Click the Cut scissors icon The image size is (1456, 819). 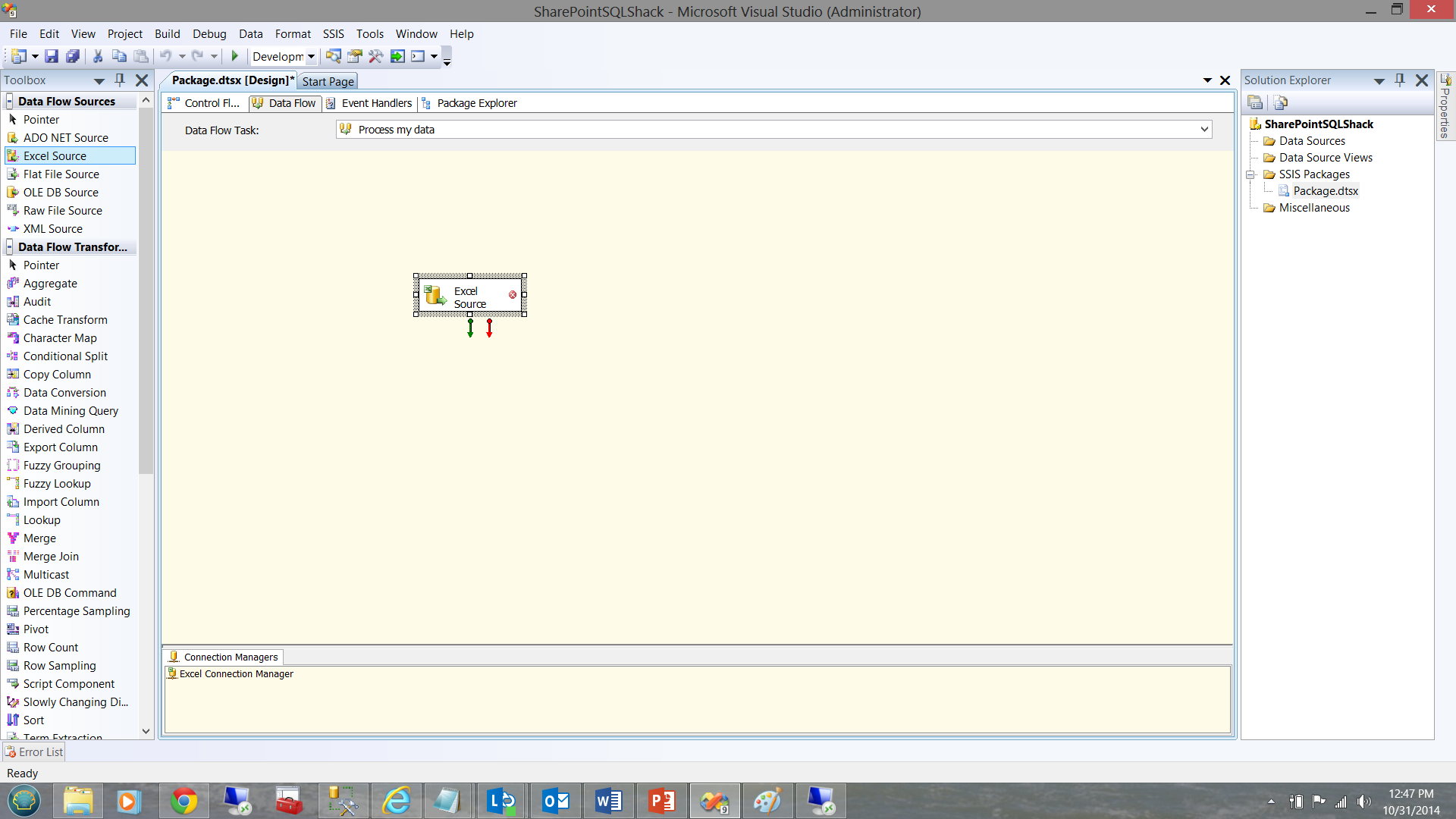[98, 56]
